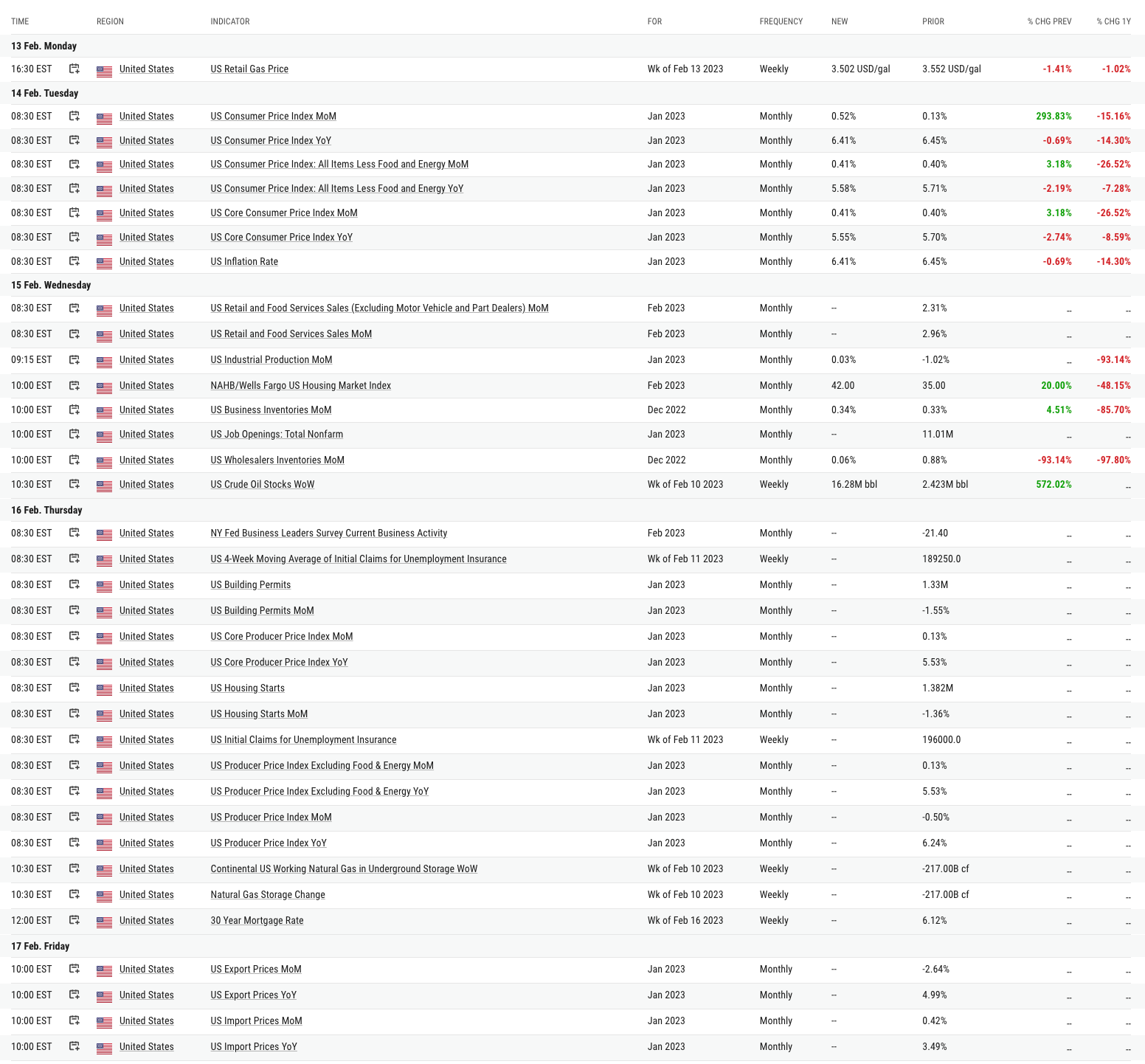
Task: Click calendar-add icon for US Inflation Rate row
Action: pos(75,261)
